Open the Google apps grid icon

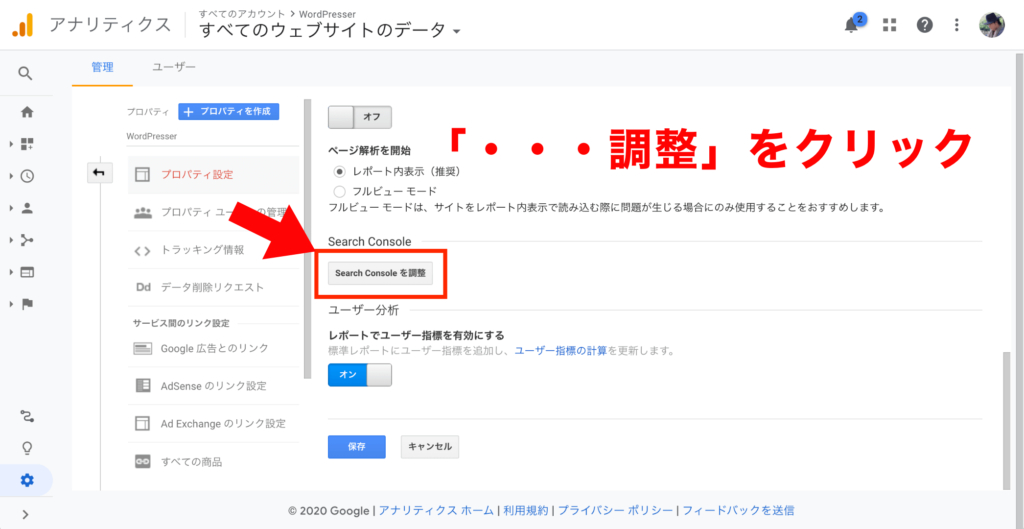pos(889,25)
